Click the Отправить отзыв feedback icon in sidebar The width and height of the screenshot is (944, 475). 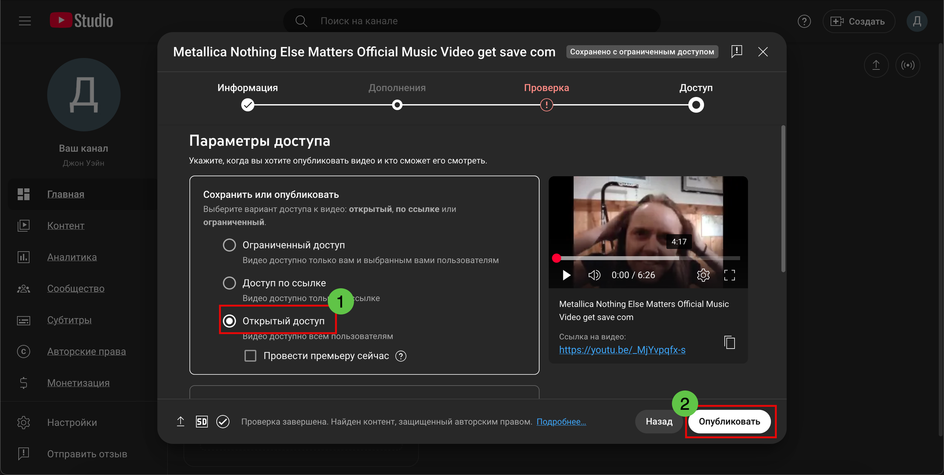23,454
